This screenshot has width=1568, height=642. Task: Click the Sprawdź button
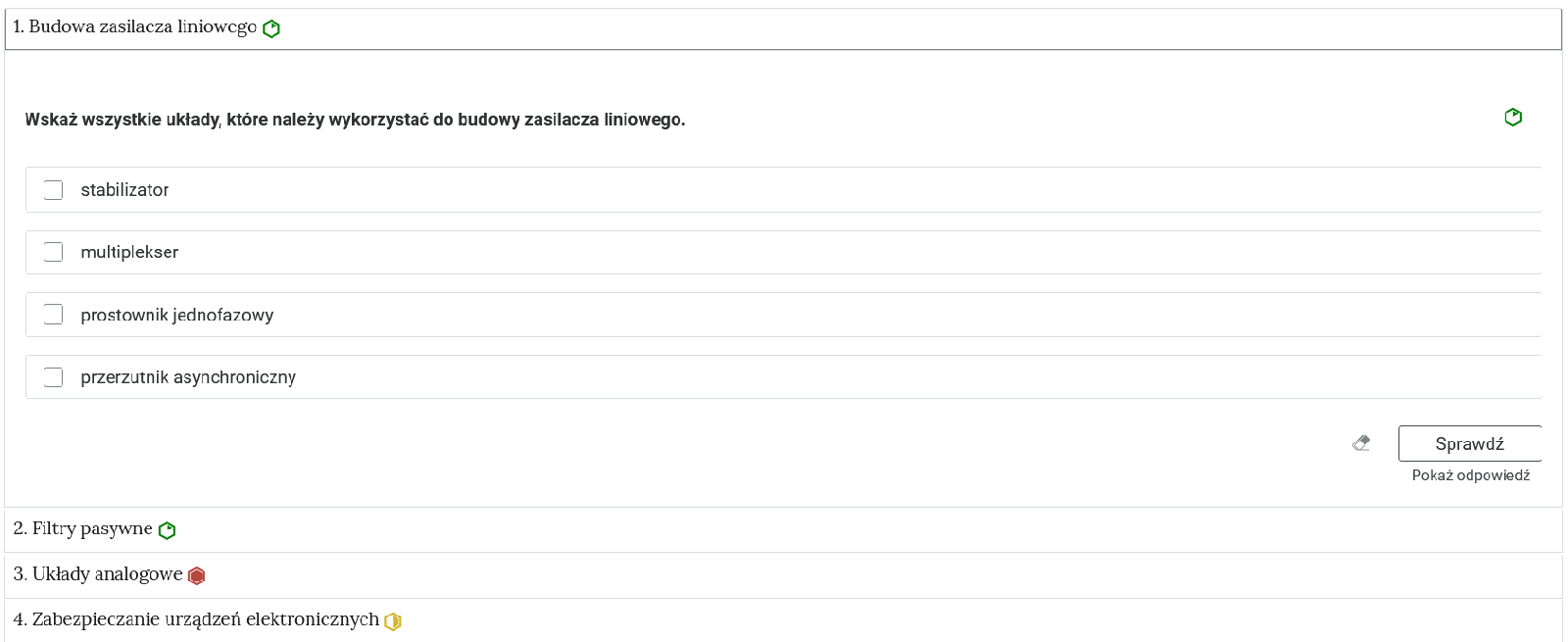tap(1469, 443)
